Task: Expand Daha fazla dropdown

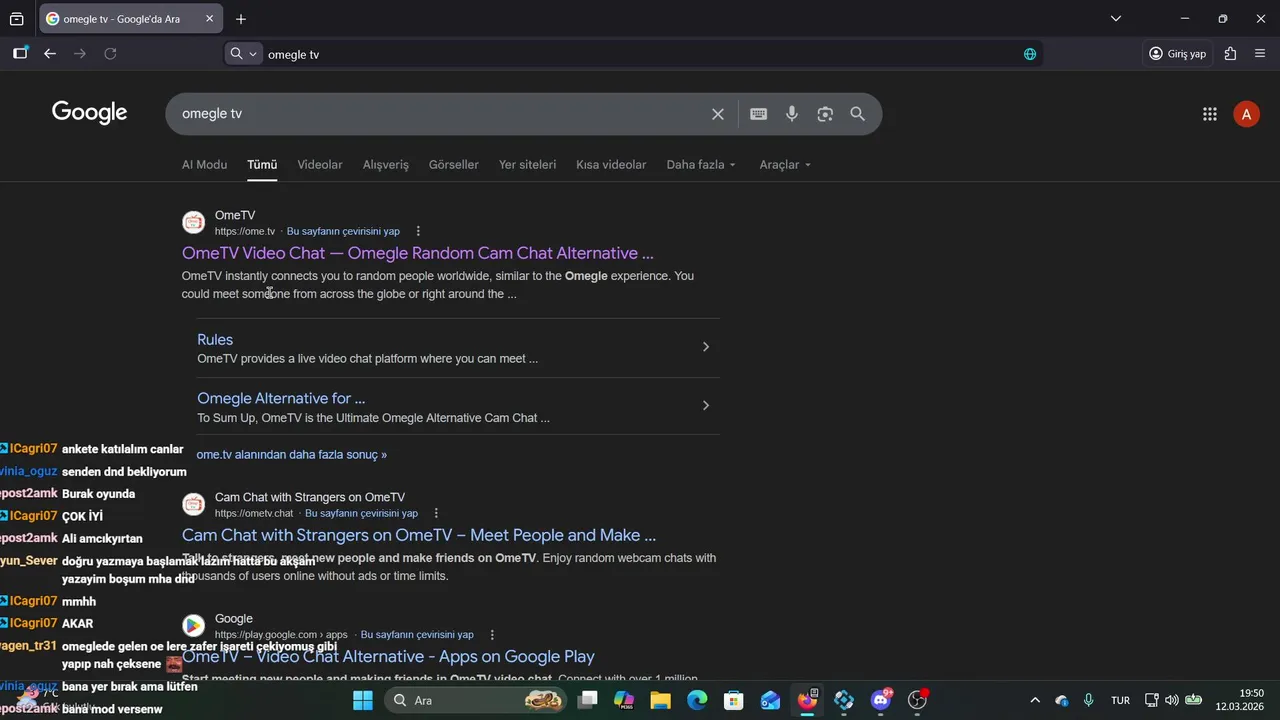Action: (x=701, y=165)
